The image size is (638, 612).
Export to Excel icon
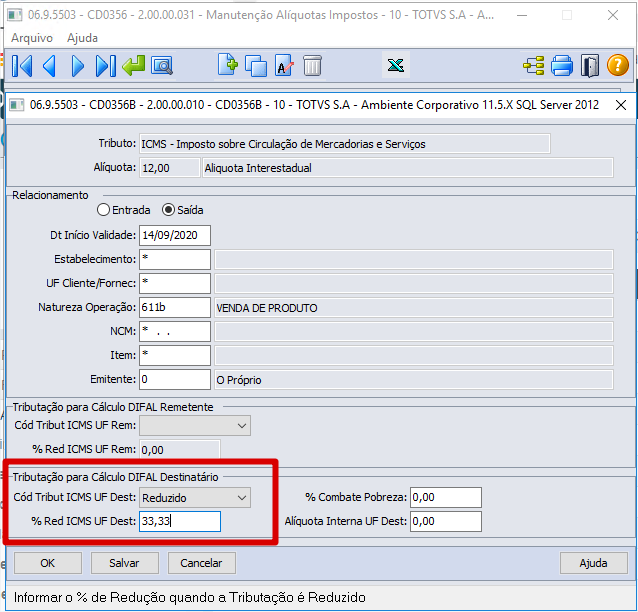coord(395,65)
